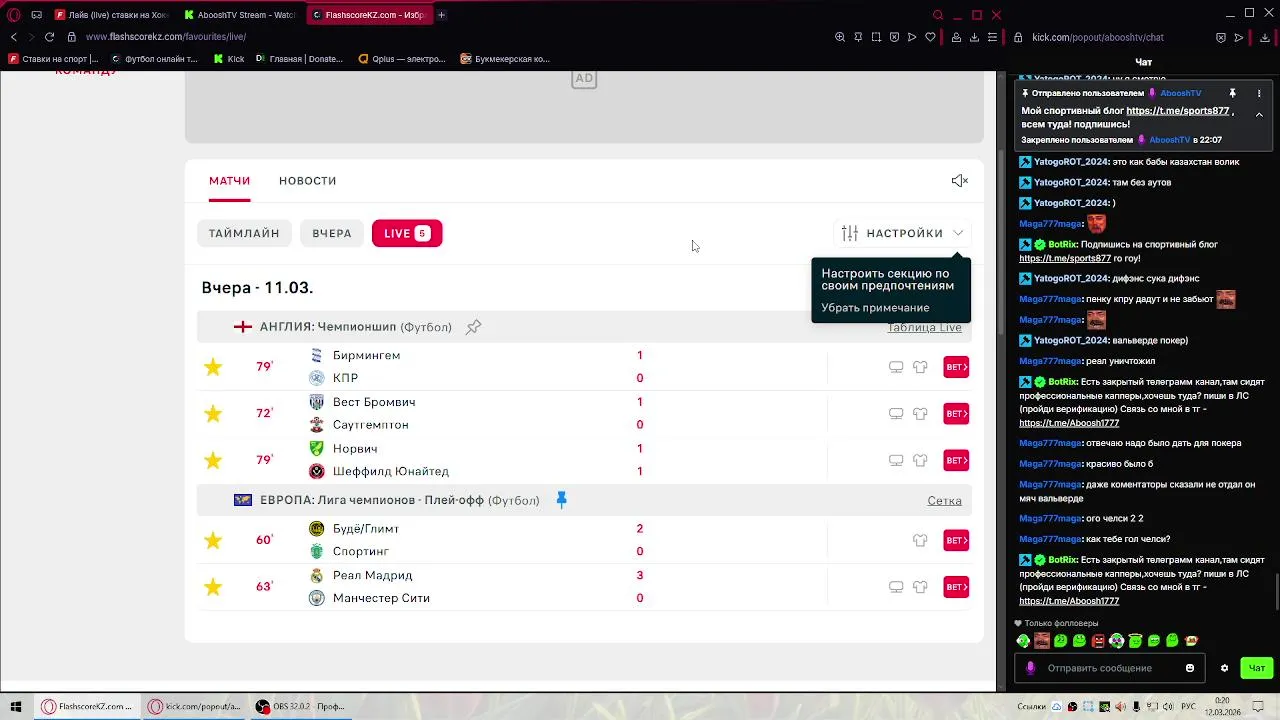Click BET button on Норвич row

[956, 460]
